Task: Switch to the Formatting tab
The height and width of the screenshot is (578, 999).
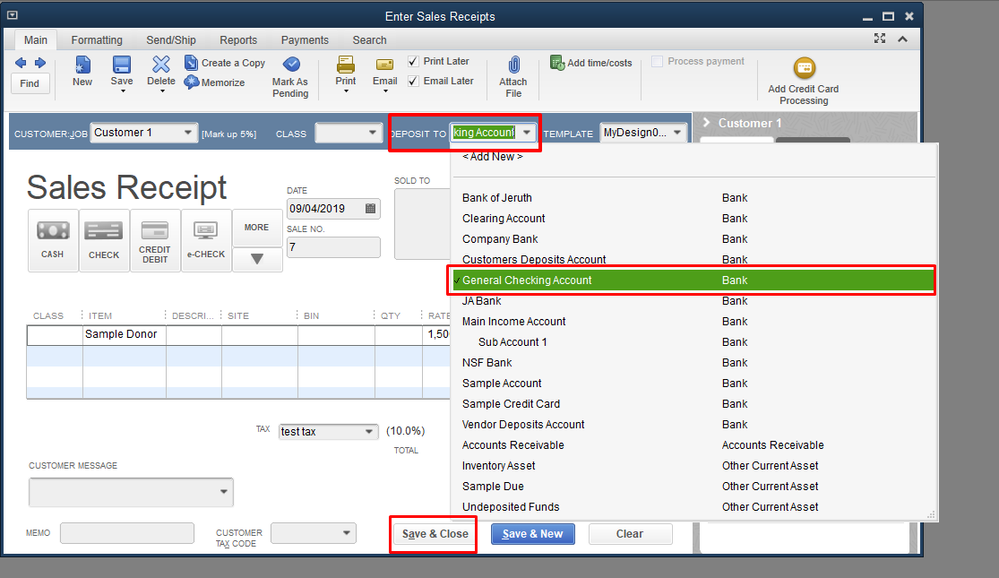Action: click(97, 40)
